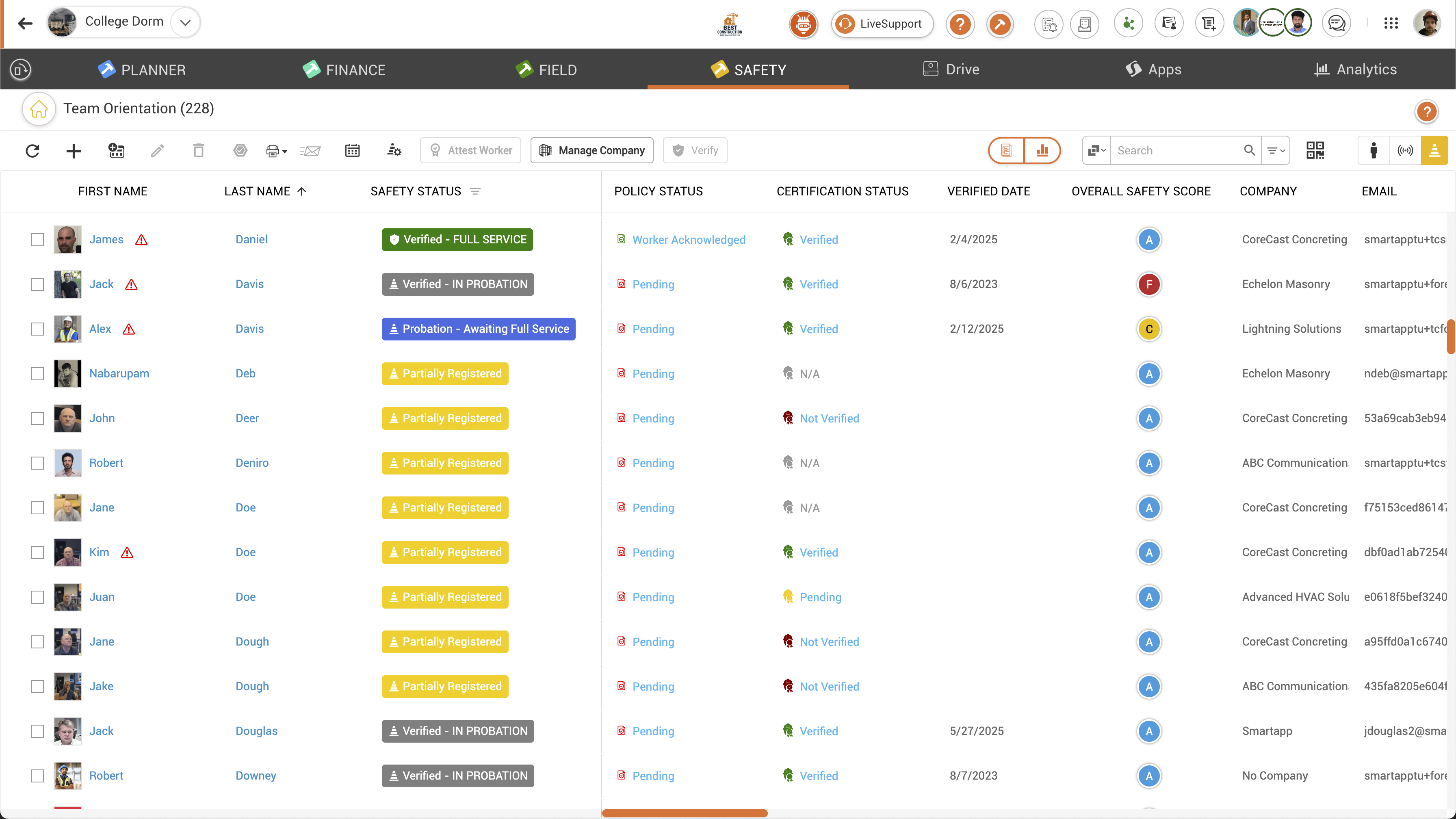Tick the checkbox for Jack Douglas

37,731
